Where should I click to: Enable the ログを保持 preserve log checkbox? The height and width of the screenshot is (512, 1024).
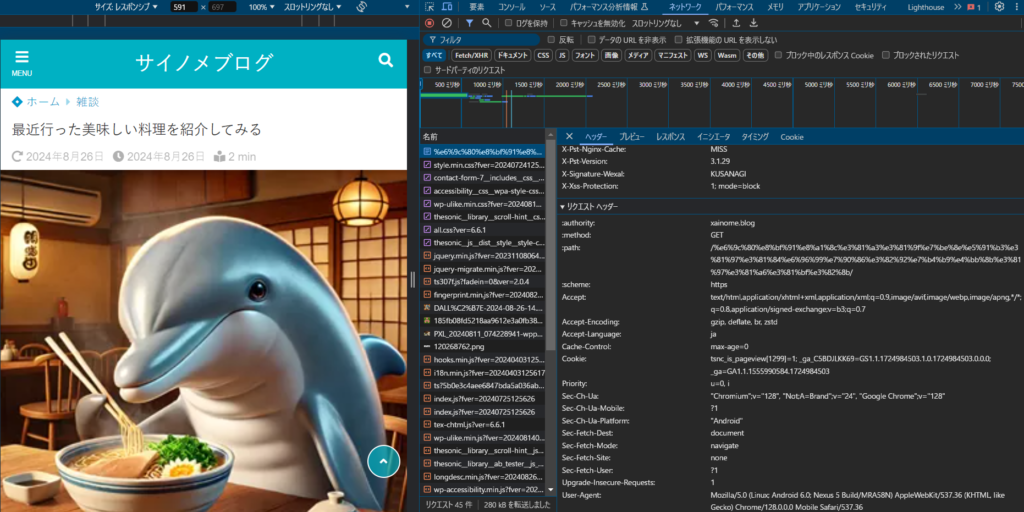(508, 23)
